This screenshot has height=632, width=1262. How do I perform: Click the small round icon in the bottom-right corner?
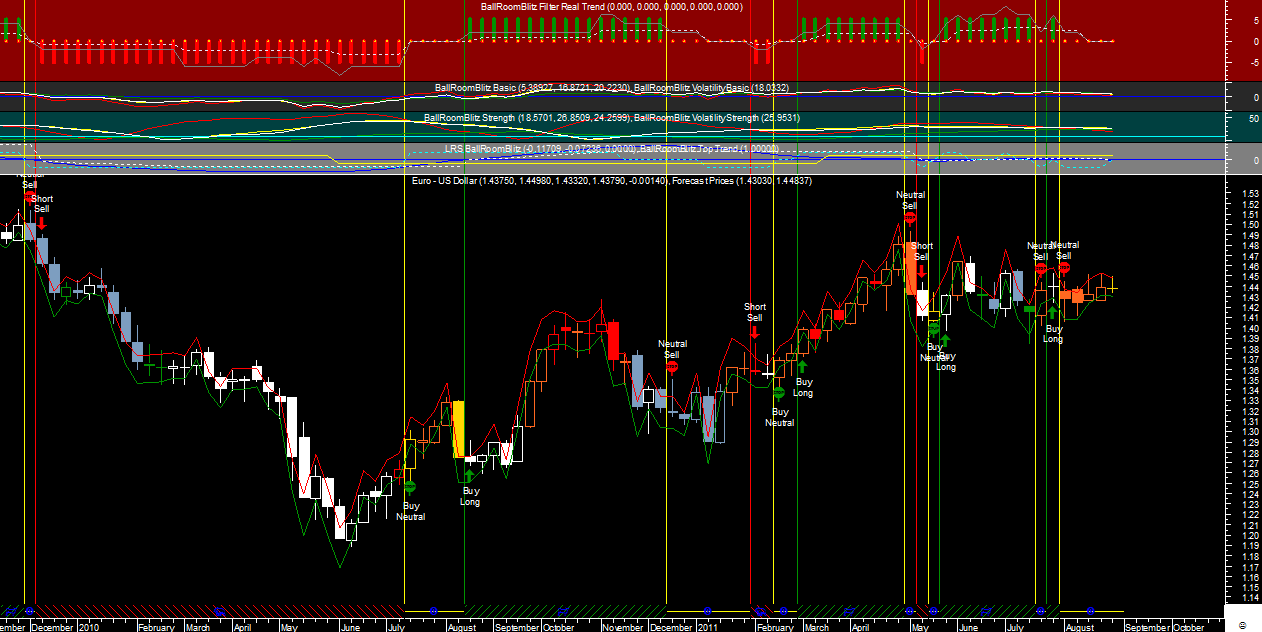1241,625
